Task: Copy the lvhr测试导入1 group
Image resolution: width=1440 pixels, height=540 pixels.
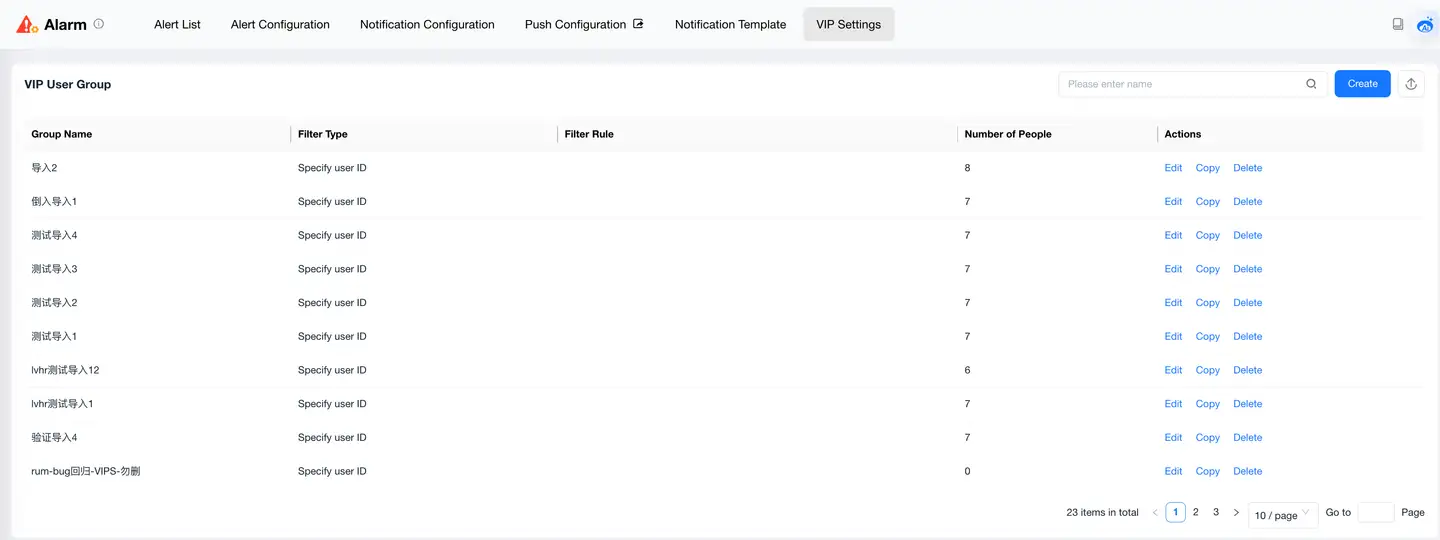Action: pos(1208,404)
